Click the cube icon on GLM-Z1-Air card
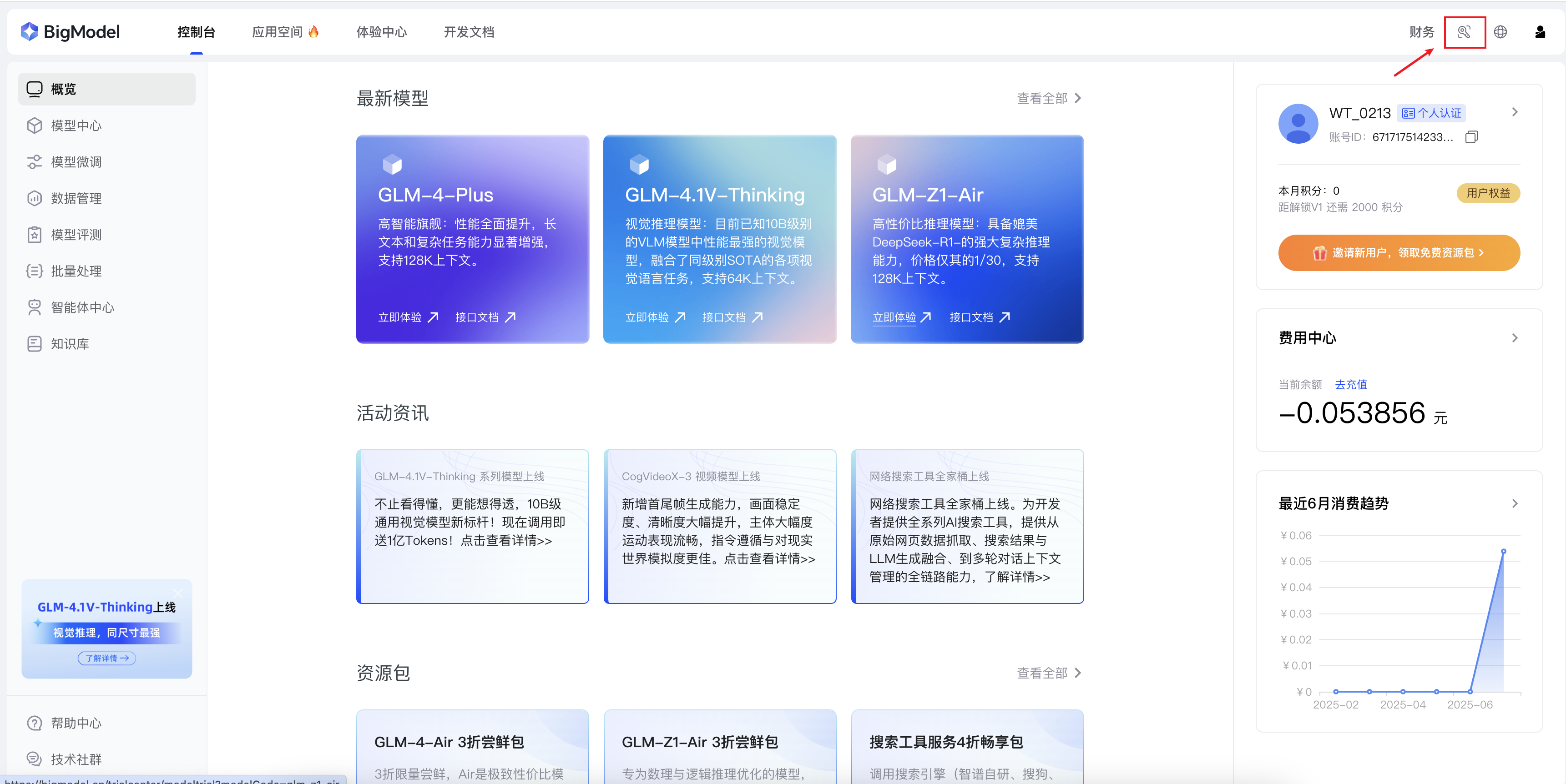 point(886,164)
